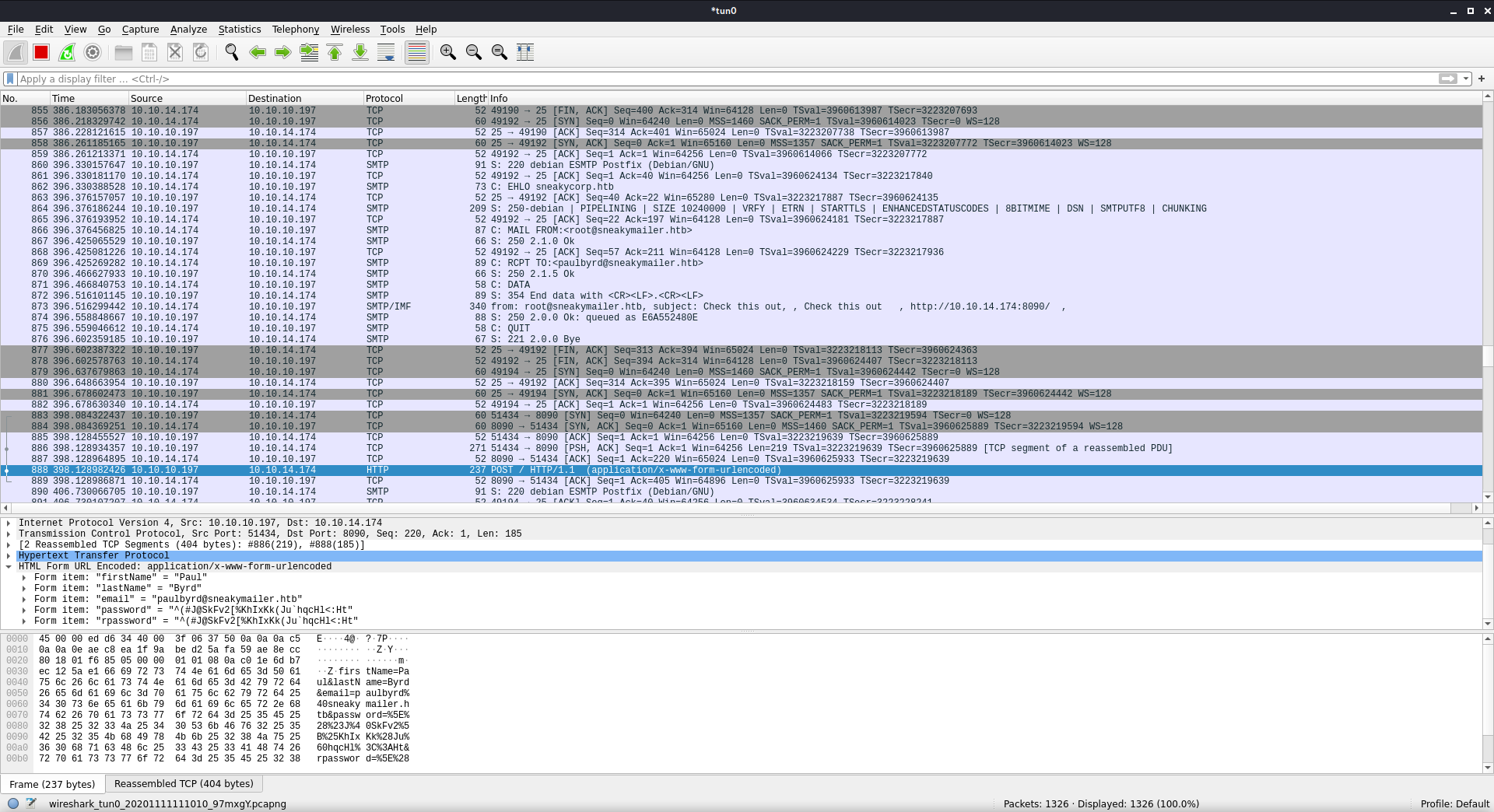This screenshot has height=812, width=1494.
Task: Stop the running packet capture
Action: coord(41,52)
